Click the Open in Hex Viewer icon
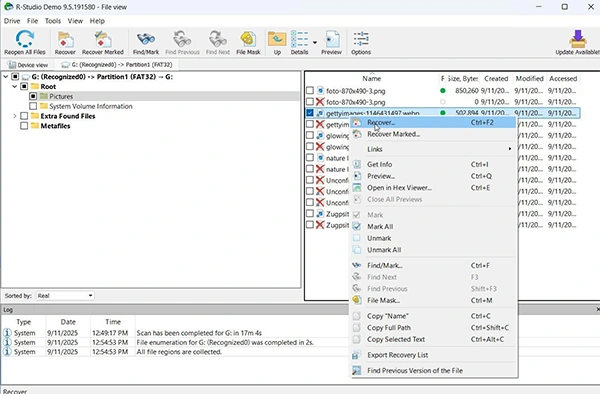This screenshot has height=394, width=600. click(x=357, y=188)
